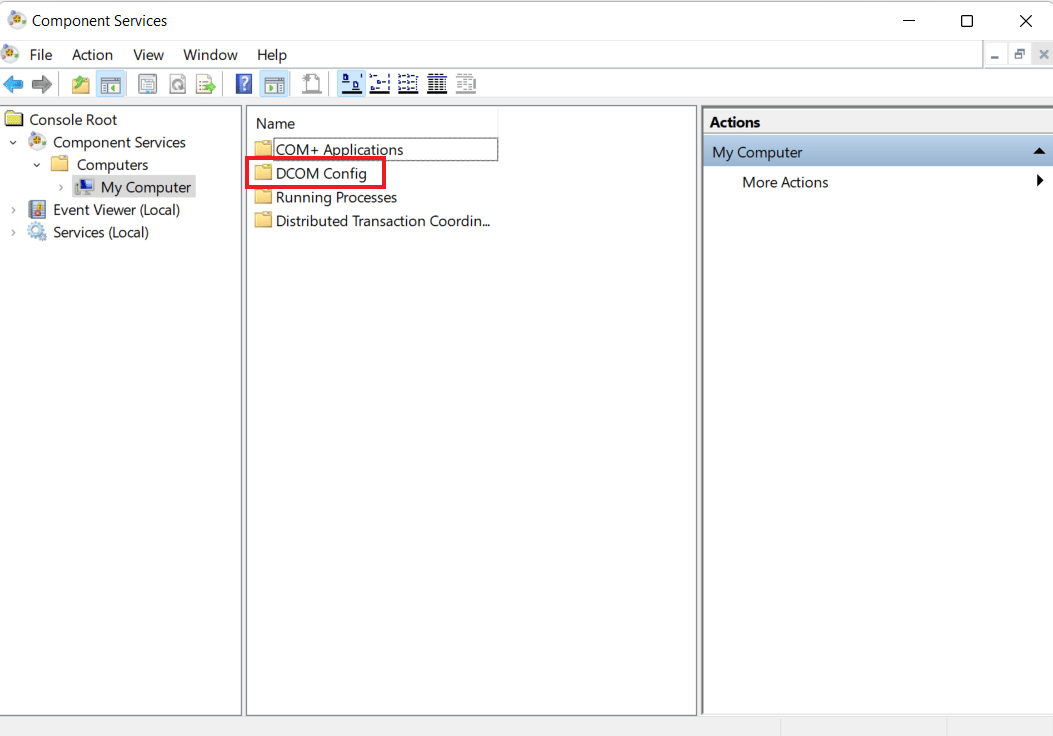The image size is (1053, 736).
Task: Switch to Small Icons view
Action: click(380, 84)
